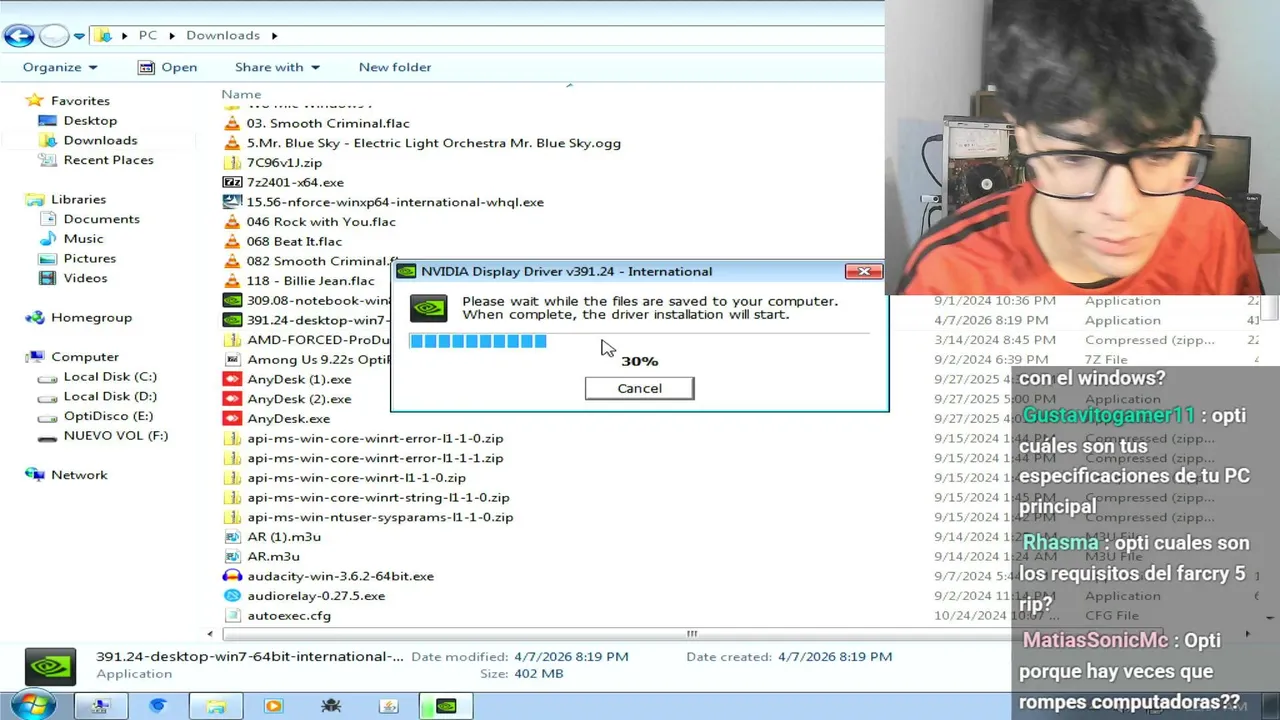Screen dimensions: 1280x720
Task: Select Favorites in navigation pane
Action: coord(80,101)
